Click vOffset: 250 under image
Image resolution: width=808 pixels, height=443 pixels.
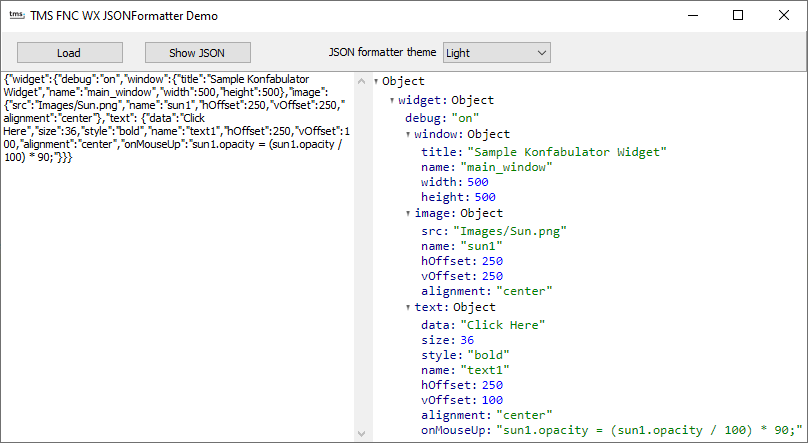[462, 276]
